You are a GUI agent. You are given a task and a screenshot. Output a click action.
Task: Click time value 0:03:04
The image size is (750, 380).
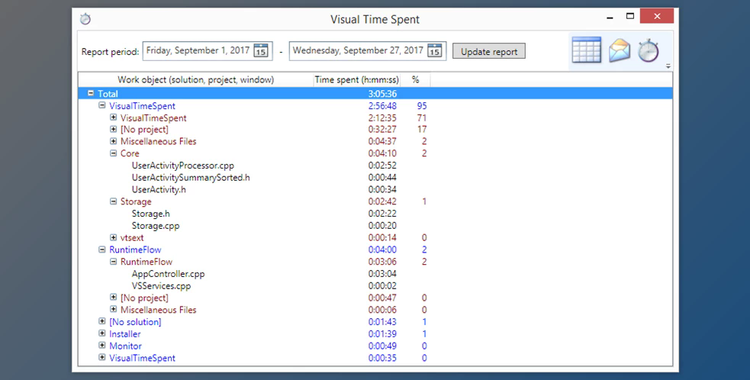tap(382, 274)
